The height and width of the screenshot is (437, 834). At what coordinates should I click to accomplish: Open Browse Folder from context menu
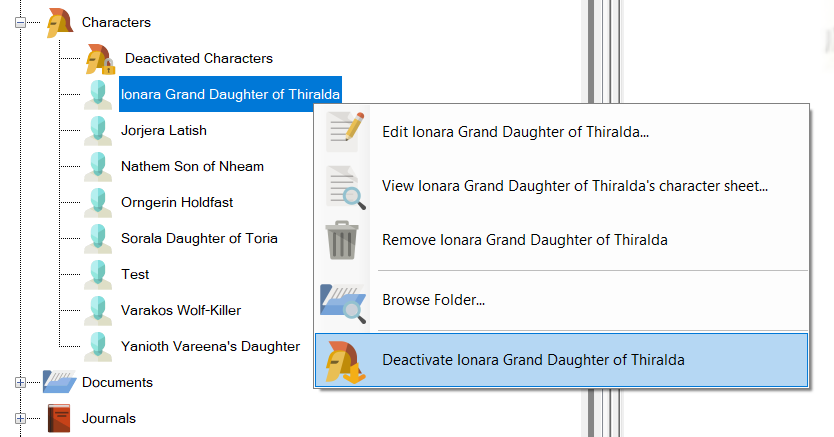tap(433, 300)
